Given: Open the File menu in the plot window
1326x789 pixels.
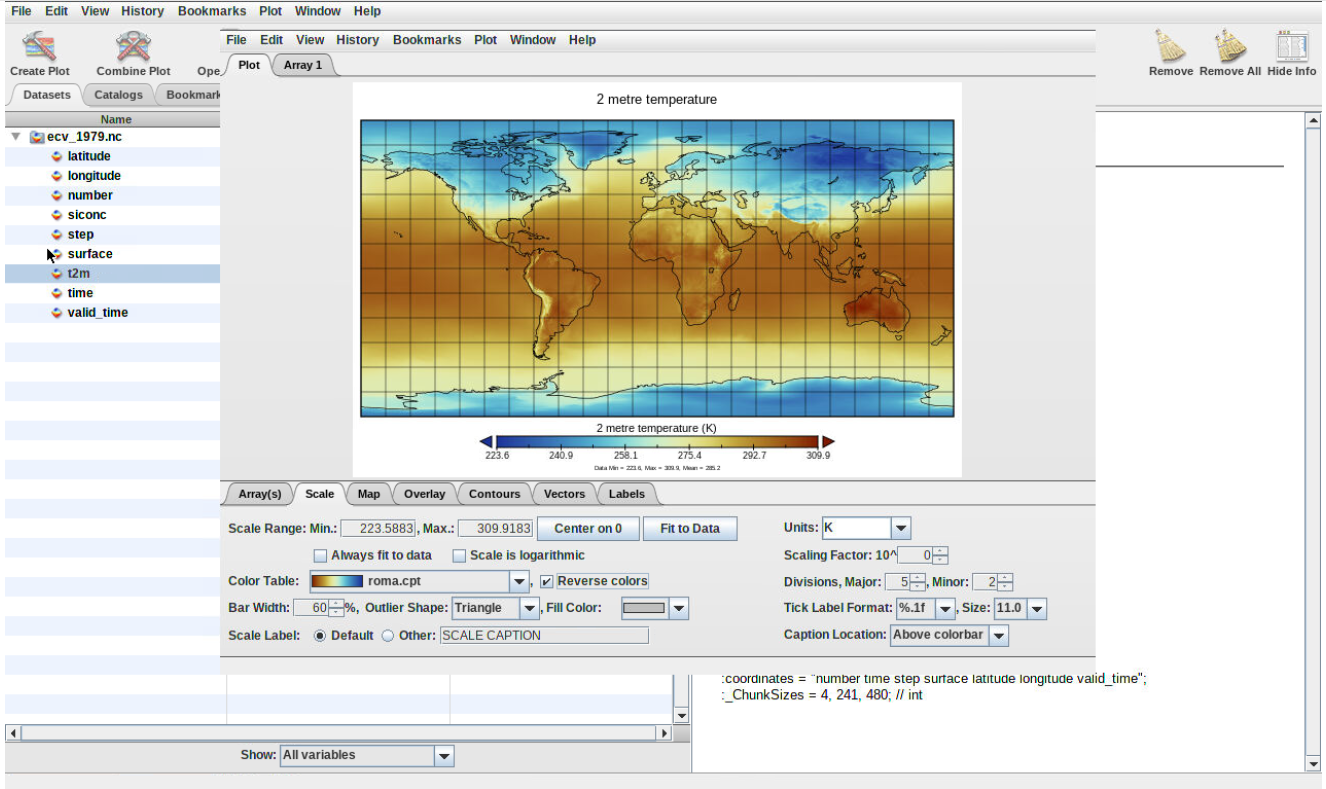Looking at the screenshot, I should 236,40.
